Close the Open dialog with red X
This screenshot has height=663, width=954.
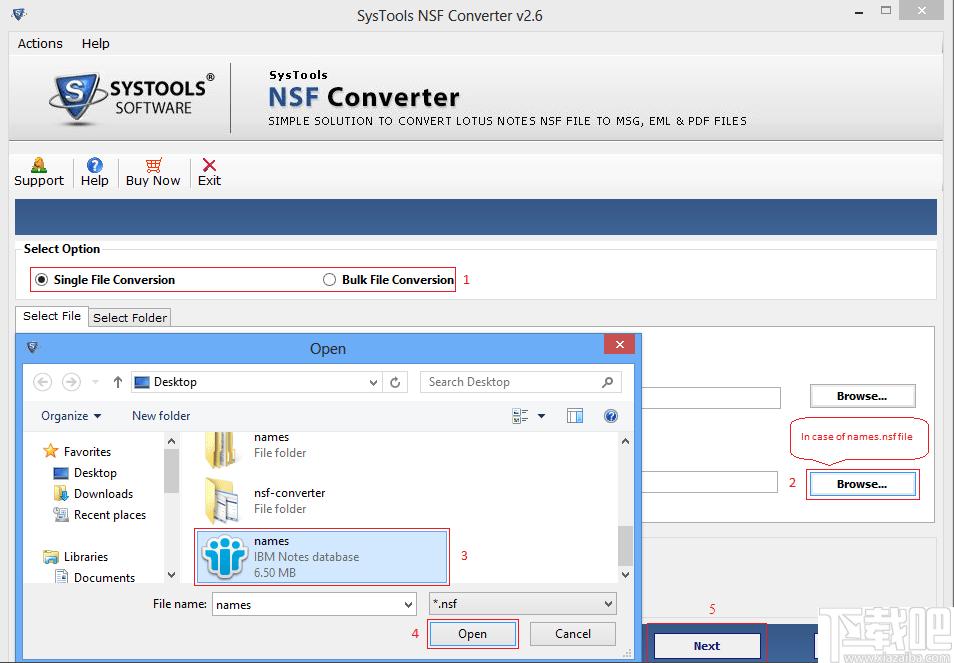619,344
